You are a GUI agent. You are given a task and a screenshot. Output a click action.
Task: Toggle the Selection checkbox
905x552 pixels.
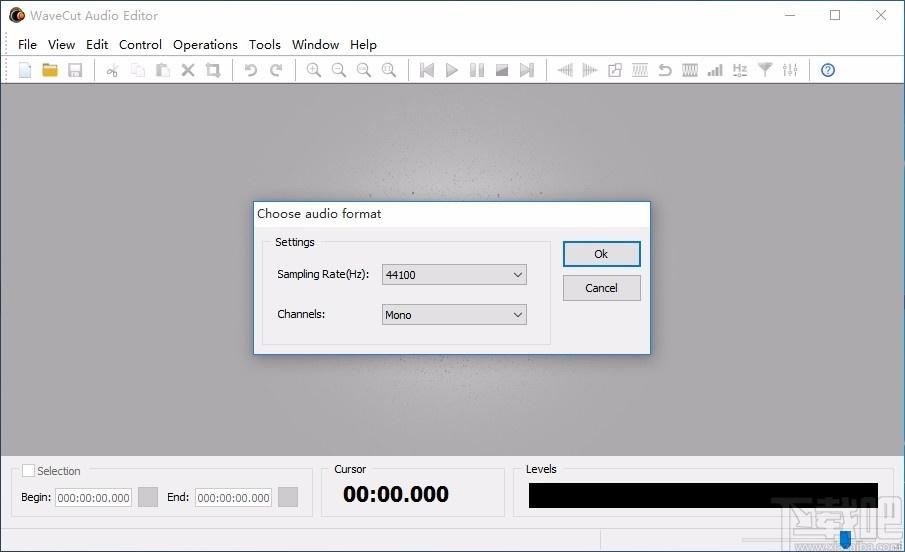[x=28, y=471]
